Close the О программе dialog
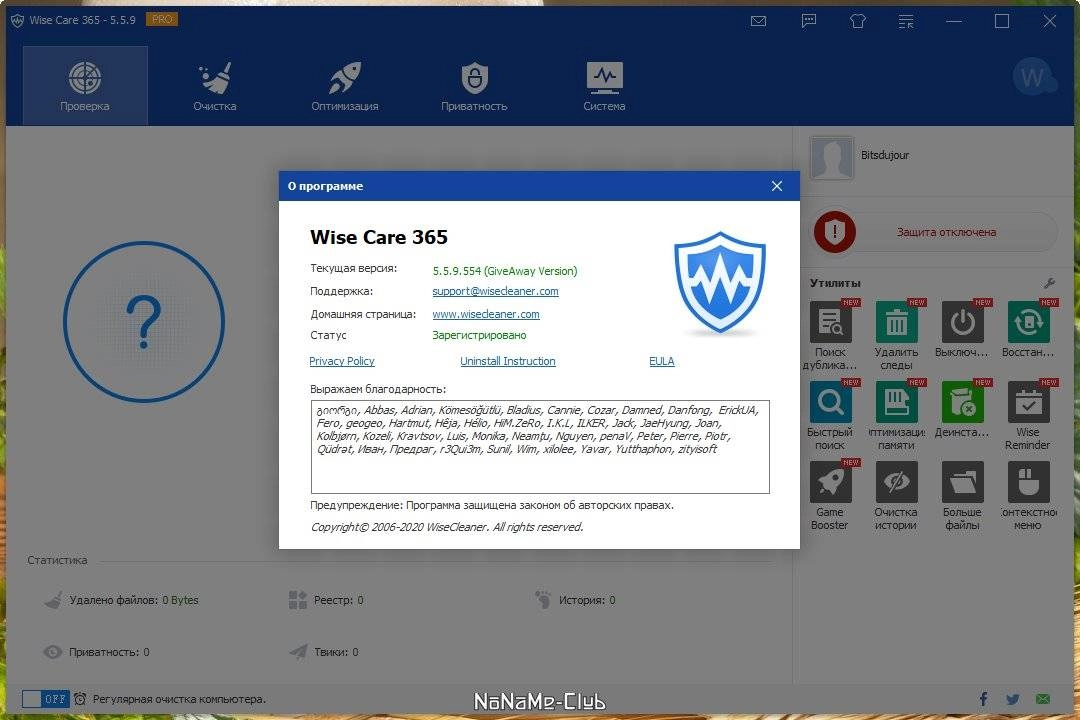The height and width of the screenshot is (720, 1080). pos(777,186)
